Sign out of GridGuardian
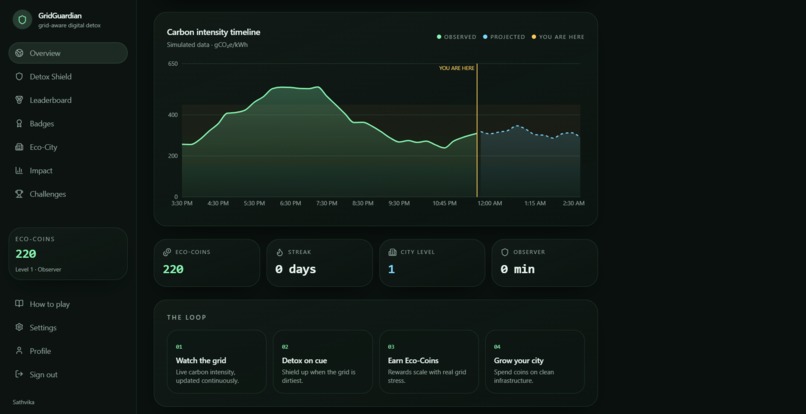 (68, 374)
